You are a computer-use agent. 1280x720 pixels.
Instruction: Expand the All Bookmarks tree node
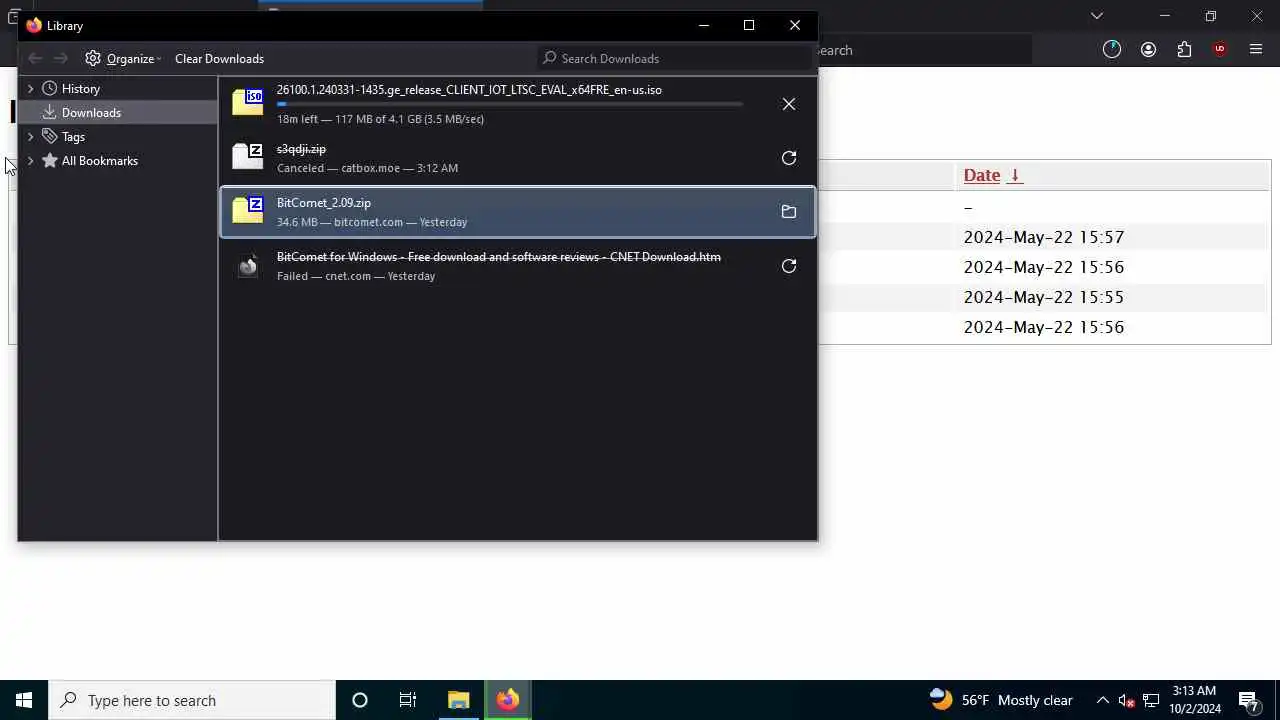30,160
